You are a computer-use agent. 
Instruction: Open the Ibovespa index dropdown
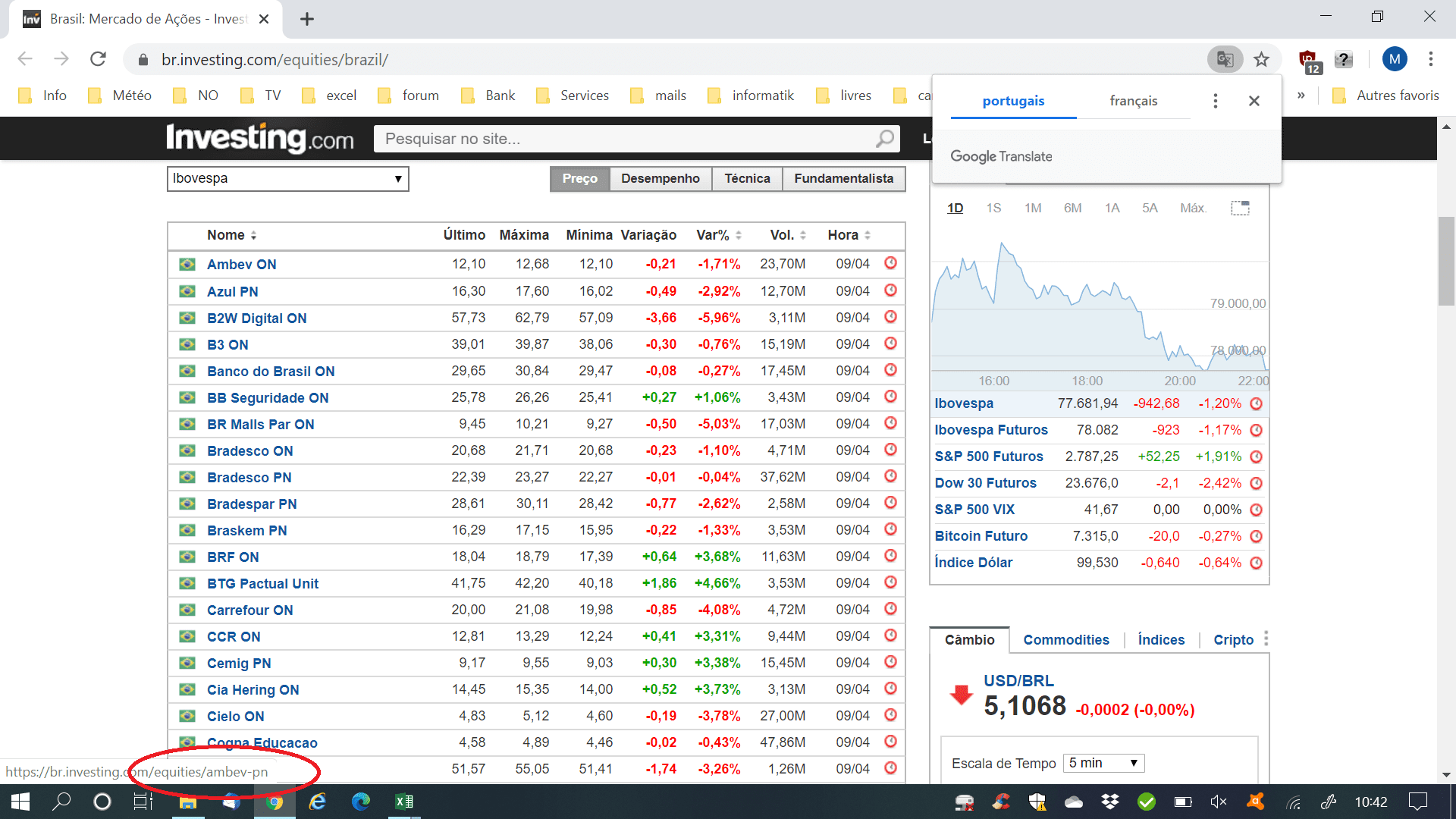click(x=287, y=179)
